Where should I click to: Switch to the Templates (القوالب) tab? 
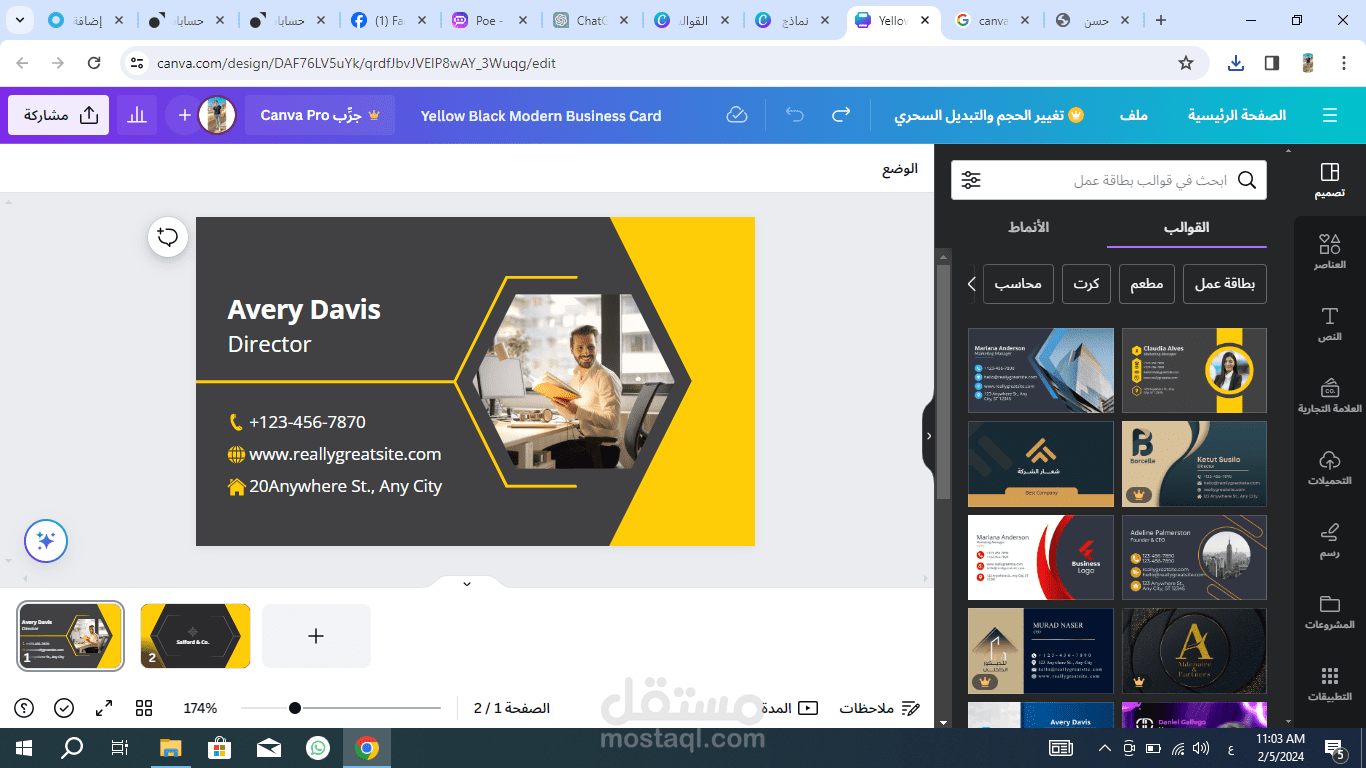[1187, 227]
